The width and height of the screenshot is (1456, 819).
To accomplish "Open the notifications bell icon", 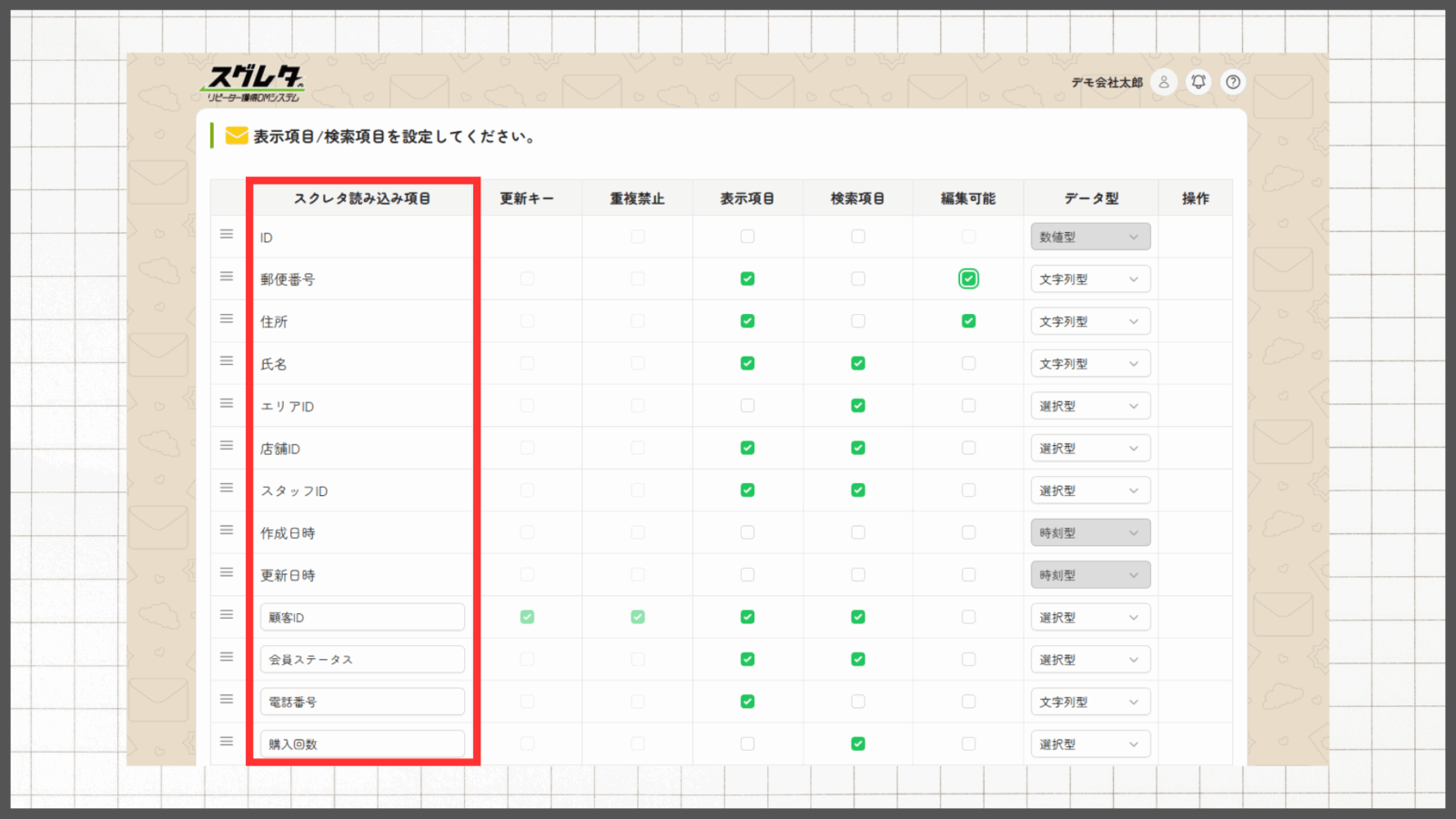I will click(x=1198, y=82).
